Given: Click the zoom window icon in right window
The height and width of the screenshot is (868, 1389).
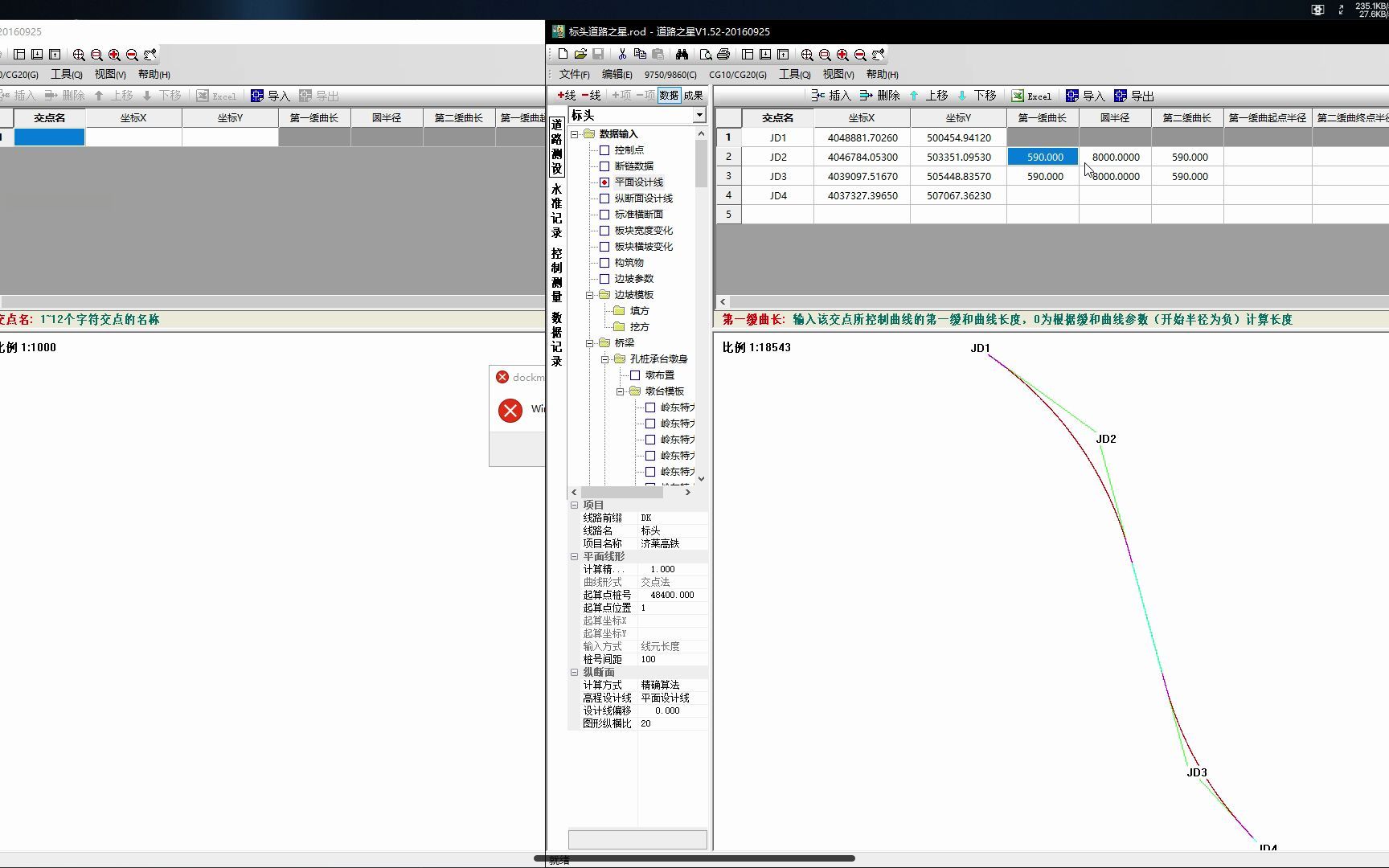Looking at the screenshot, I should (825, 55).
